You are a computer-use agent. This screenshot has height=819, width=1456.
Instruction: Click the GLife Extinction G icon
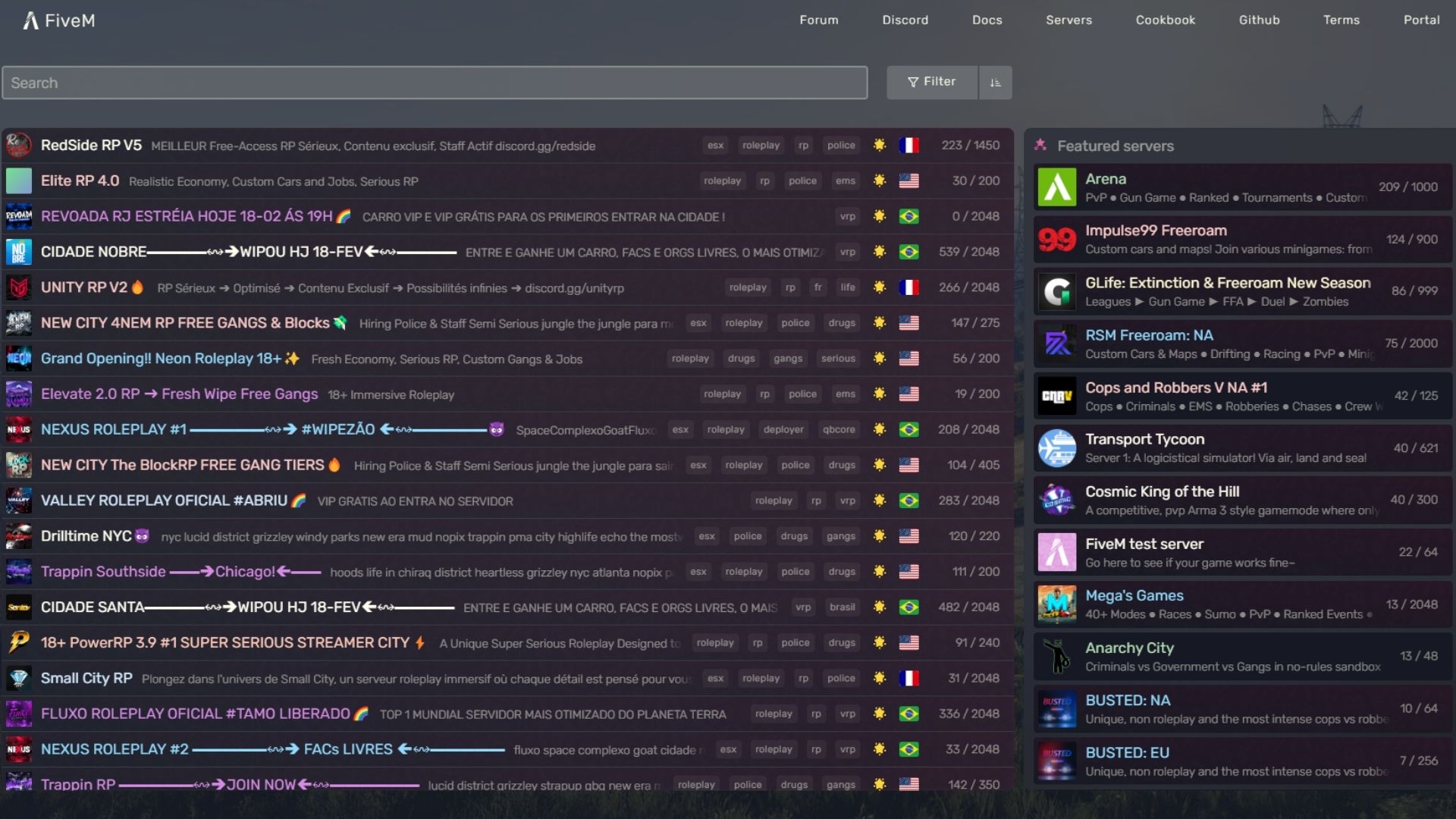tap(1057, 291)
